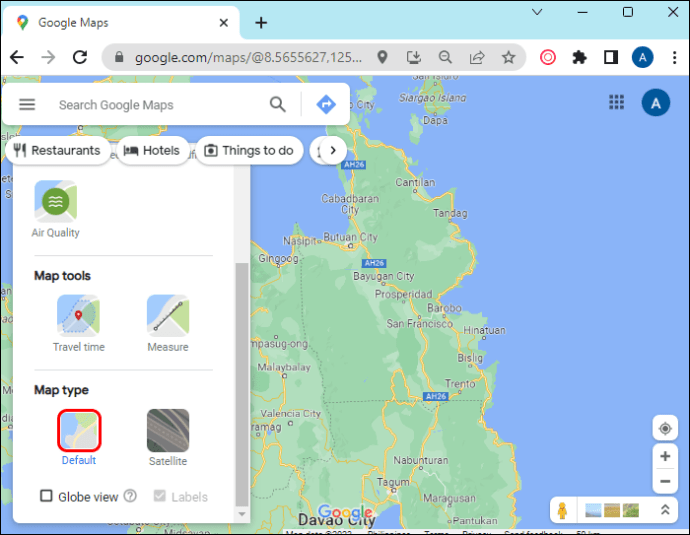This screenshot has height=535, width=690.
Task: Reload the page with the refresh icon
Action: click(80, 57)
